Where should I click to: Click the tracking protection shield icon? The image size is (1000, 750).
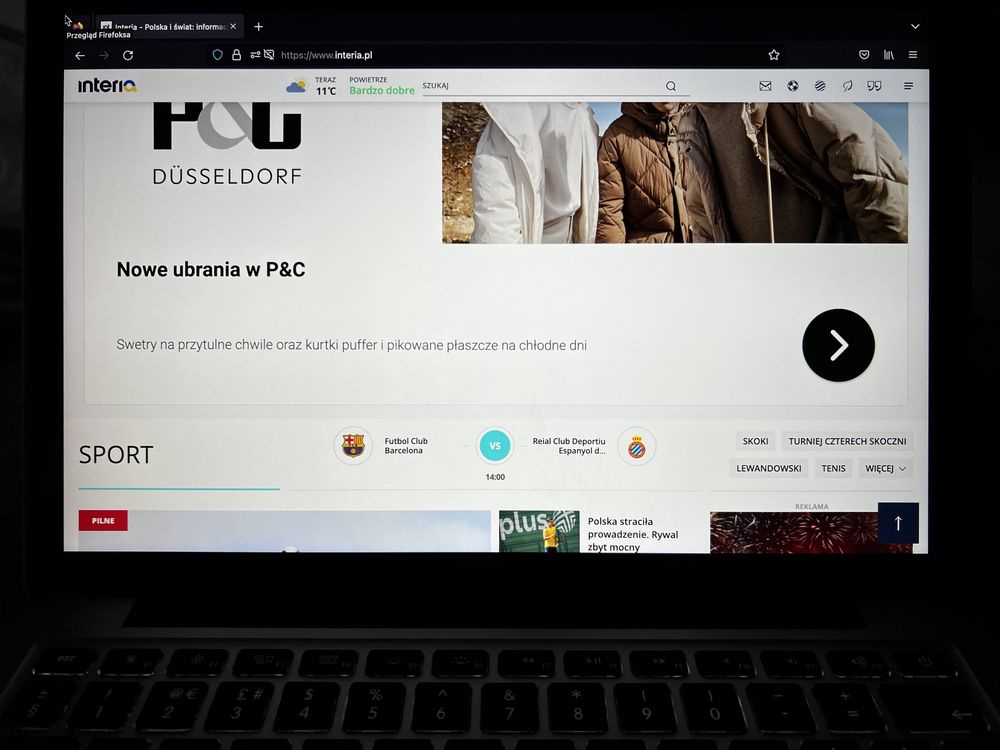click(x=217, y=55)
